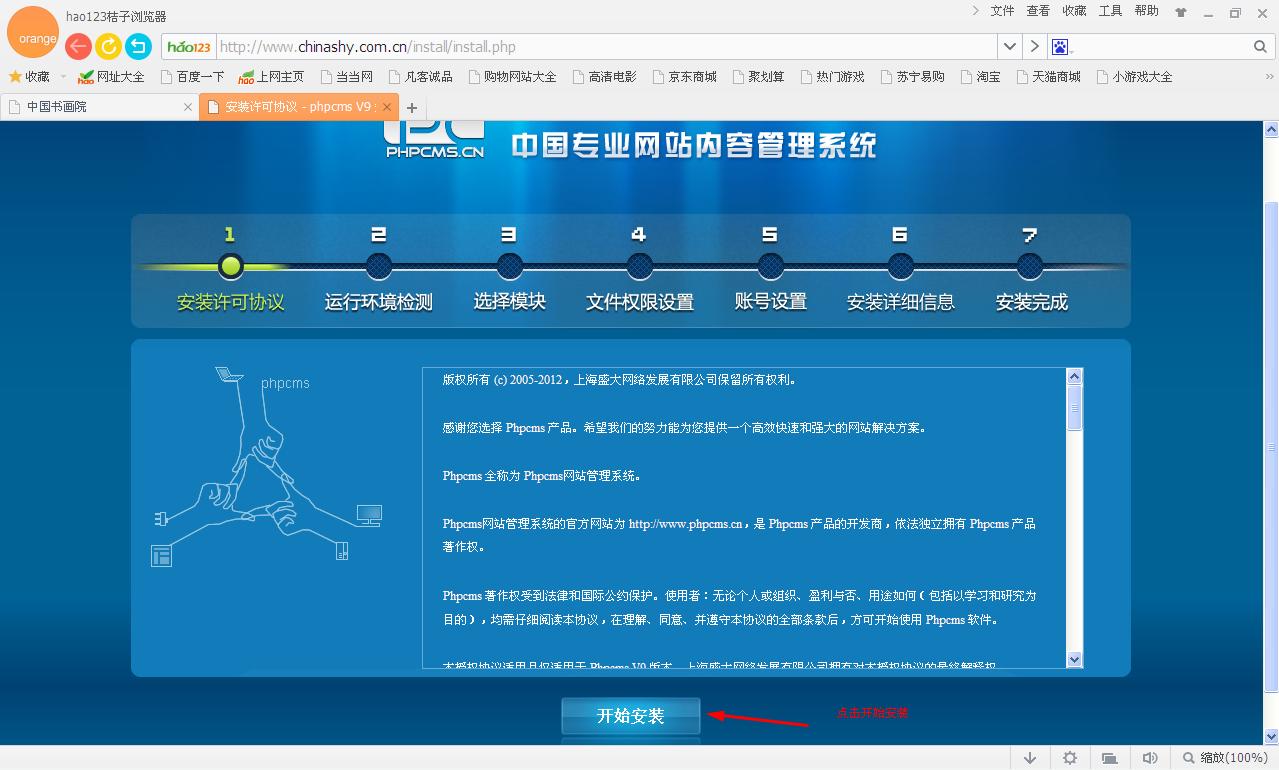Reload the page with the yellow refresh button
Screen dimensions: 1279x770
[108, 46]
